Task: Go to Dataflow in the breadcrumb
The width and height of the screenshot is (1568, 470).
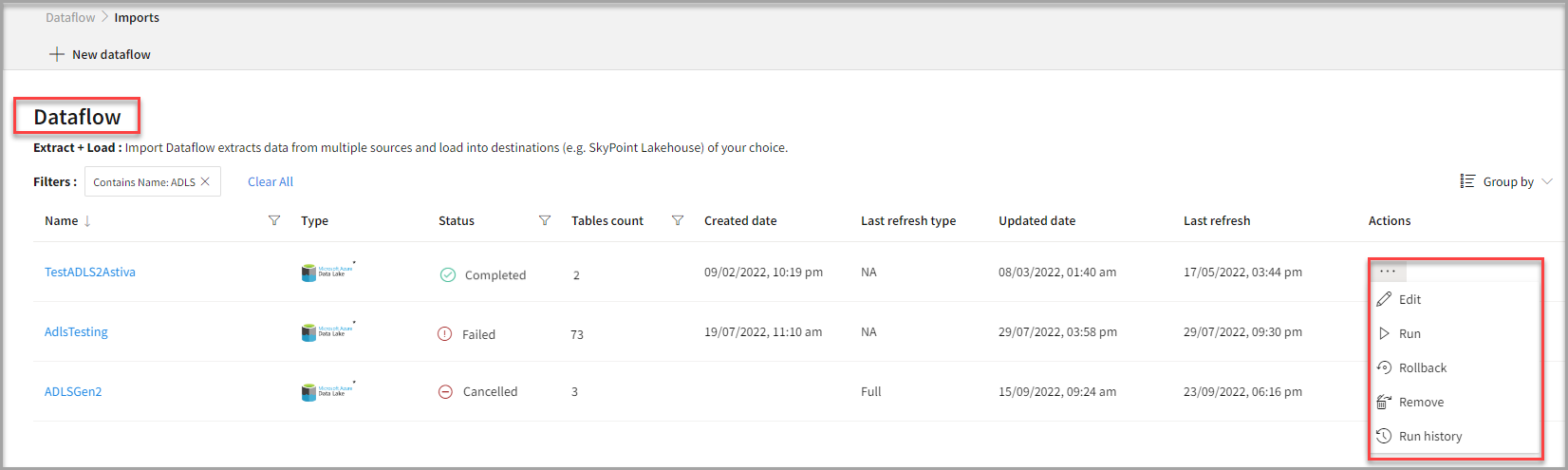Action: 70,17
